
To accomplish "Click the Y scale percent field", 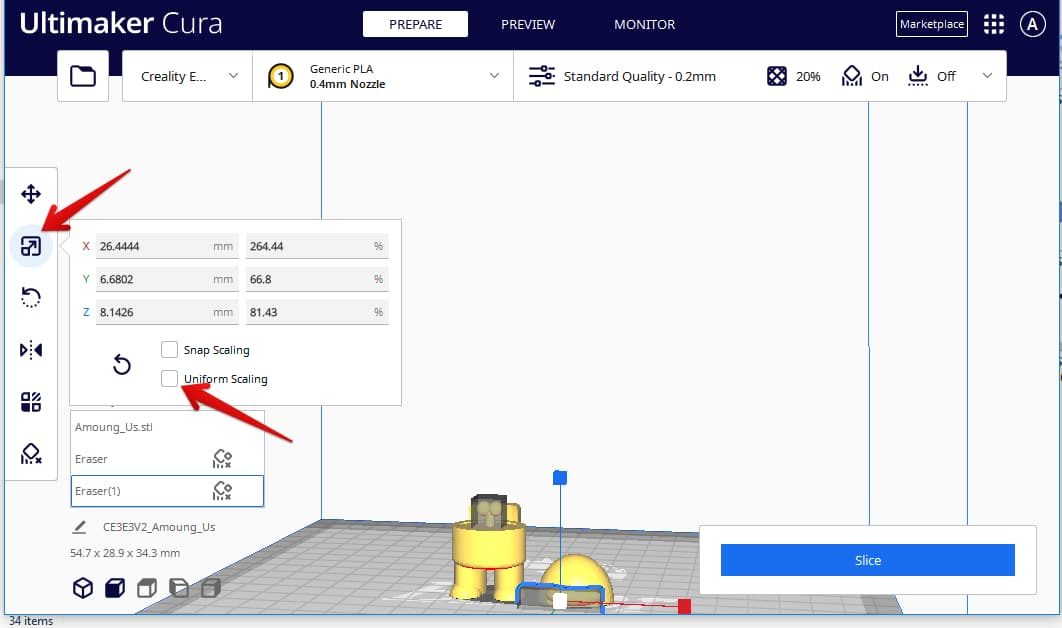I will (x=317, y=279).
